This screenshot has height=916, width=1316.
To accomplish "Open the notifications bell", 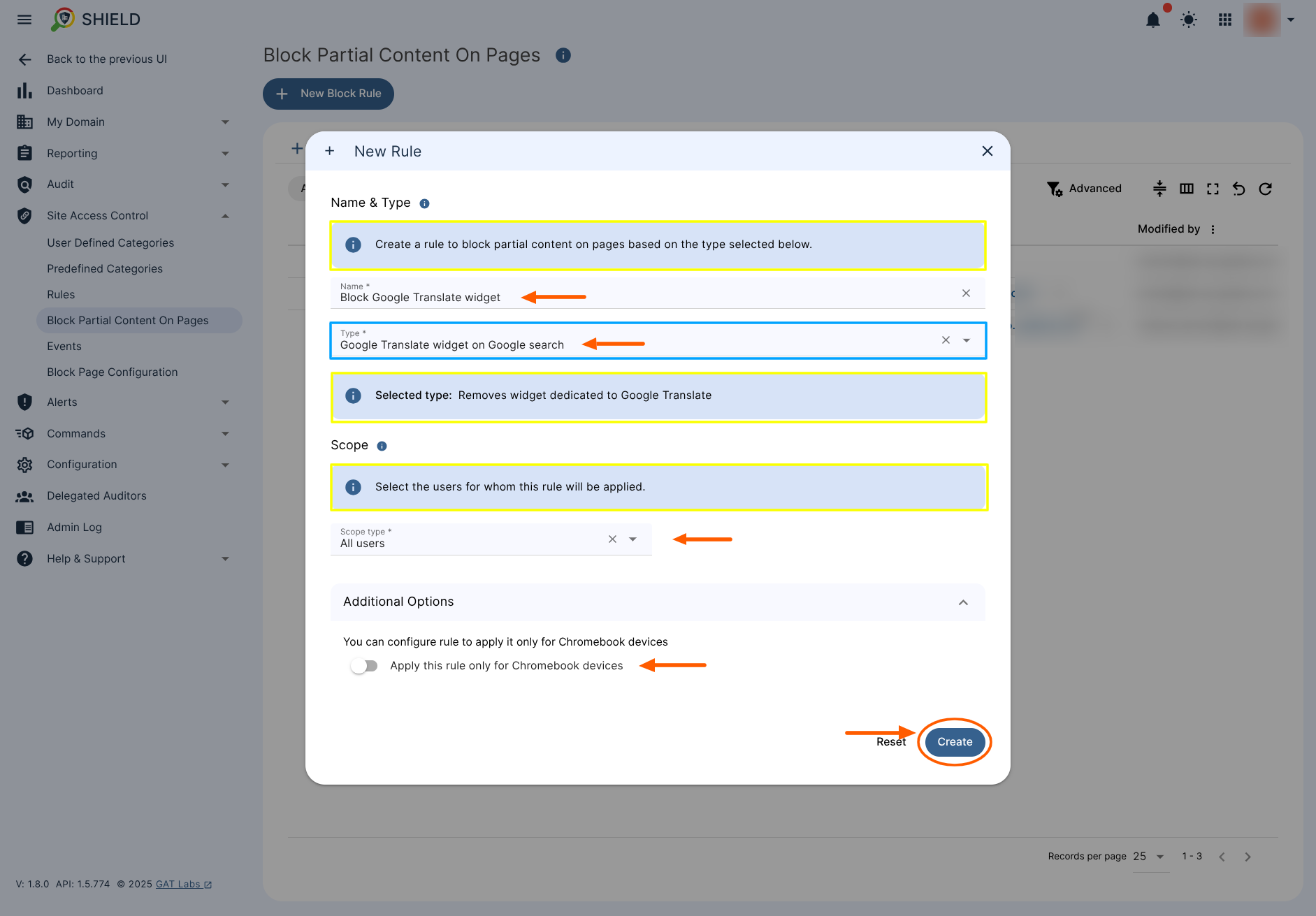I will pos(1153,20).
